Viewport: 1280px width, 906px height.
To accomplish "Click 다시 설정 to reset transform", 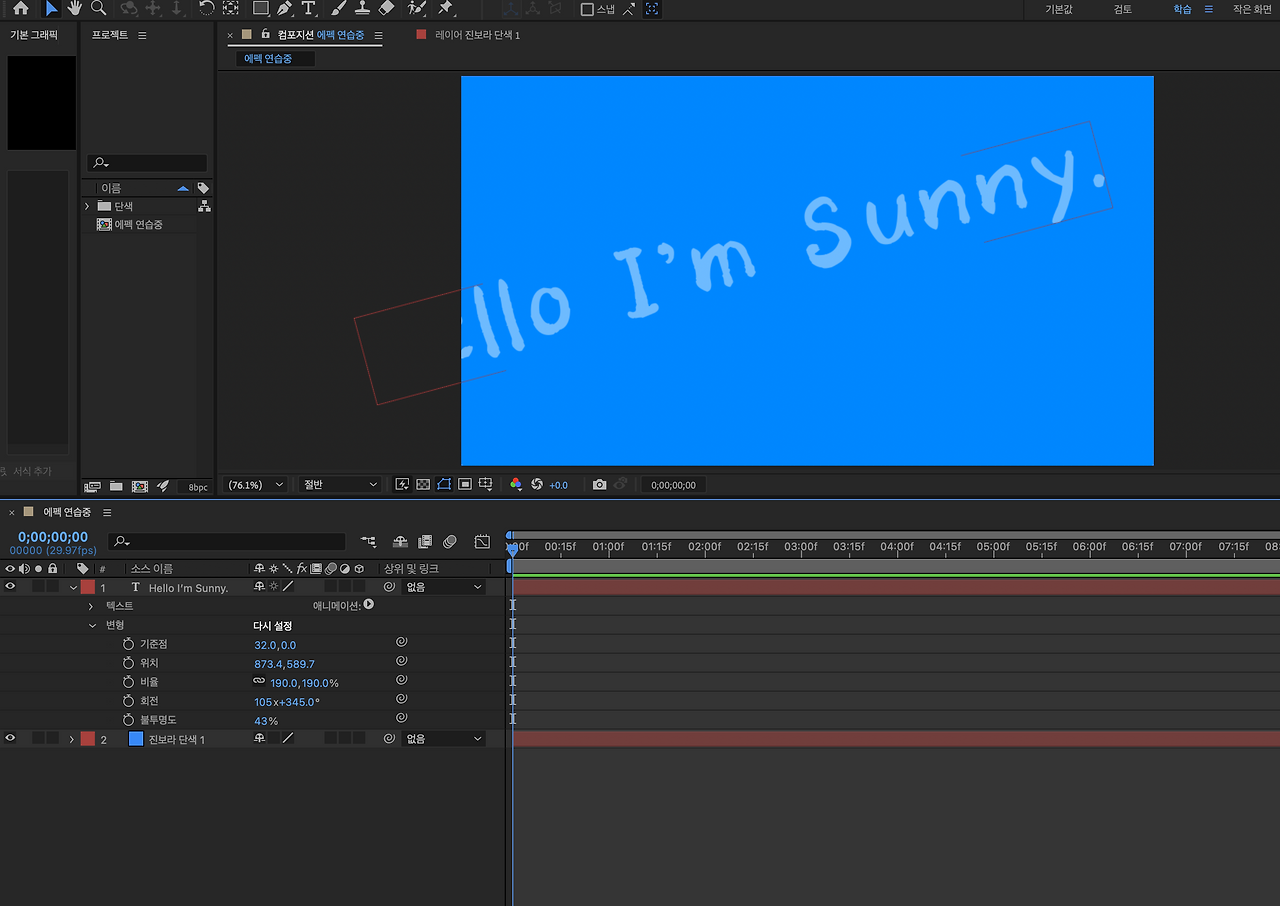I will click(x=272, y=626).
